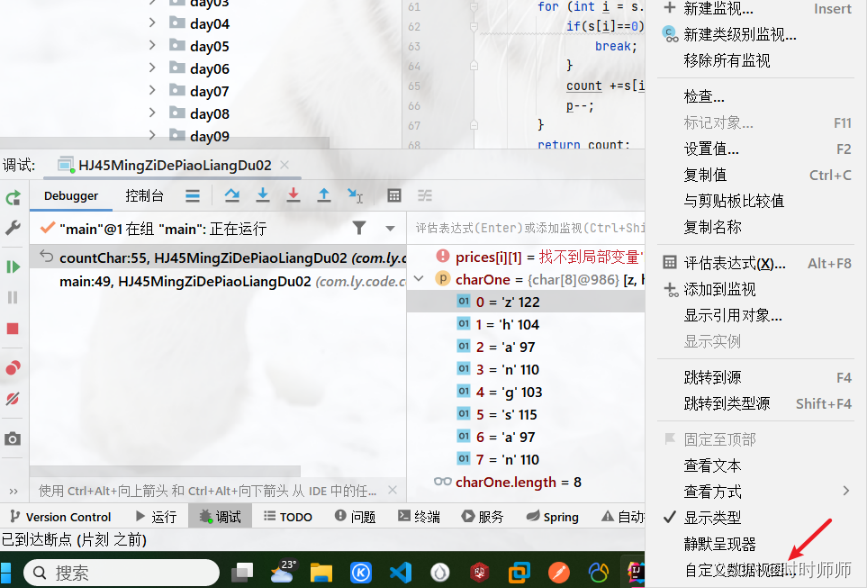Close HJ45MingZiDePiaoLiangDu02 debug tab
Image resolution: width=867 pixels, height=588 pixels.
[x=284, y=165]
